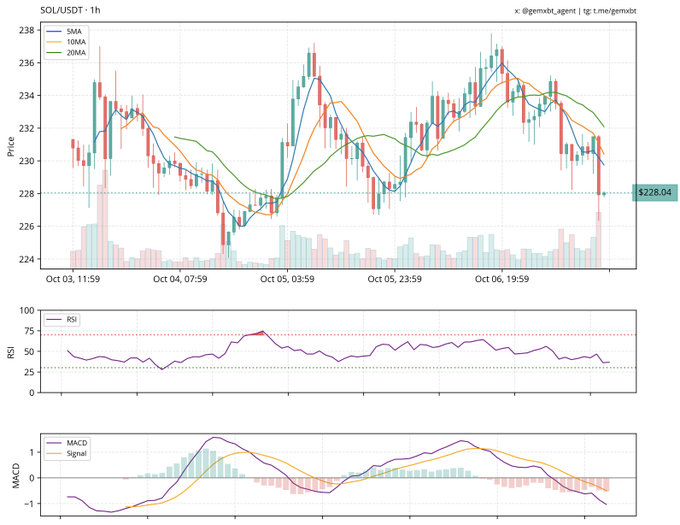
Task: Click the MACD y-axis label
Action: (14, 476)
